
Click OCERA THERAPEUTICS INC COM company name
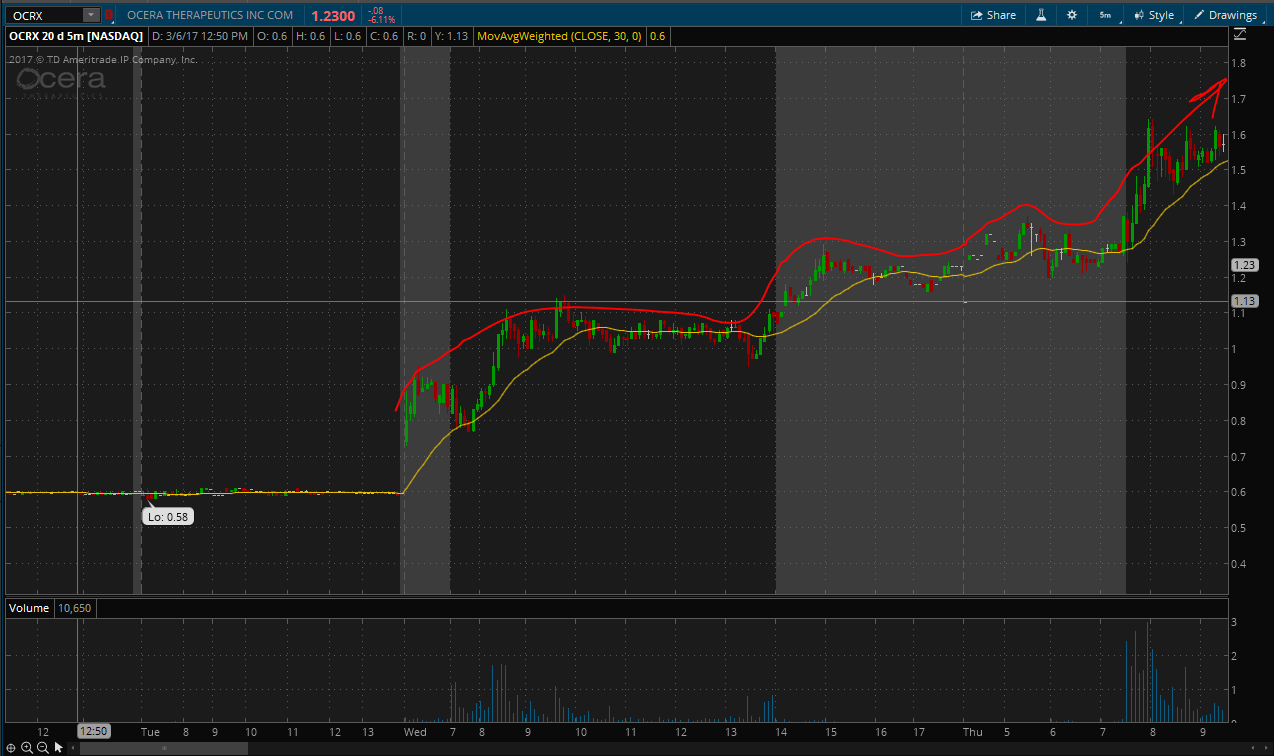coord(210,15)
